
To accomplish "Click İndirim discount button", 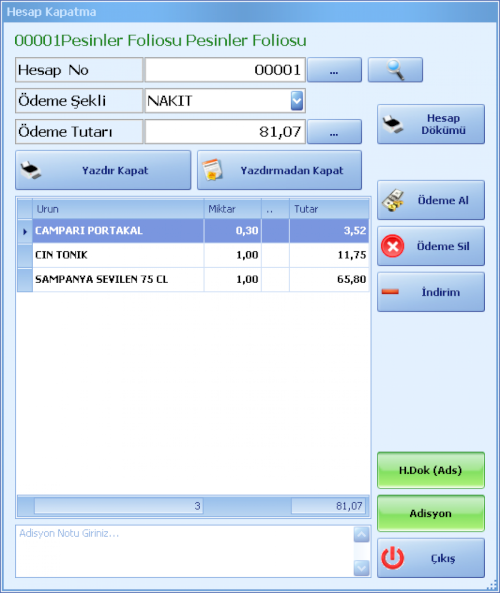I will pos(431,292).
